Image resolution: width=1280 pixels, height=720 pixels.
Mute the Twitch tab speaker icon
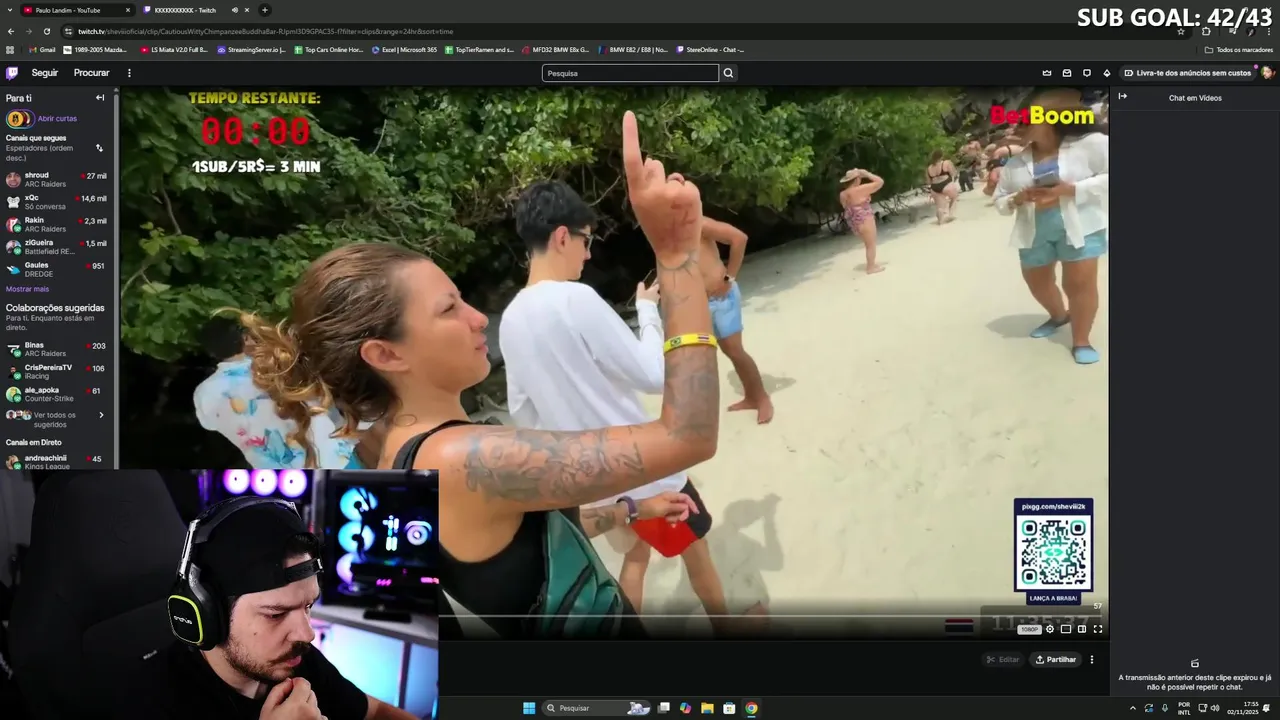coord(235,10)
